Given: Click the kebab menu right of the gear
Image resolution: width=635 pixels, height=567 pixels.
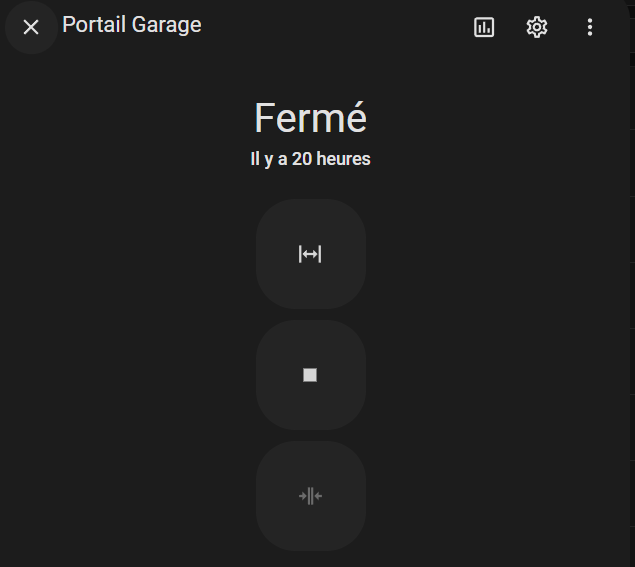Looking at the screenshot, I should pos(590,27).
